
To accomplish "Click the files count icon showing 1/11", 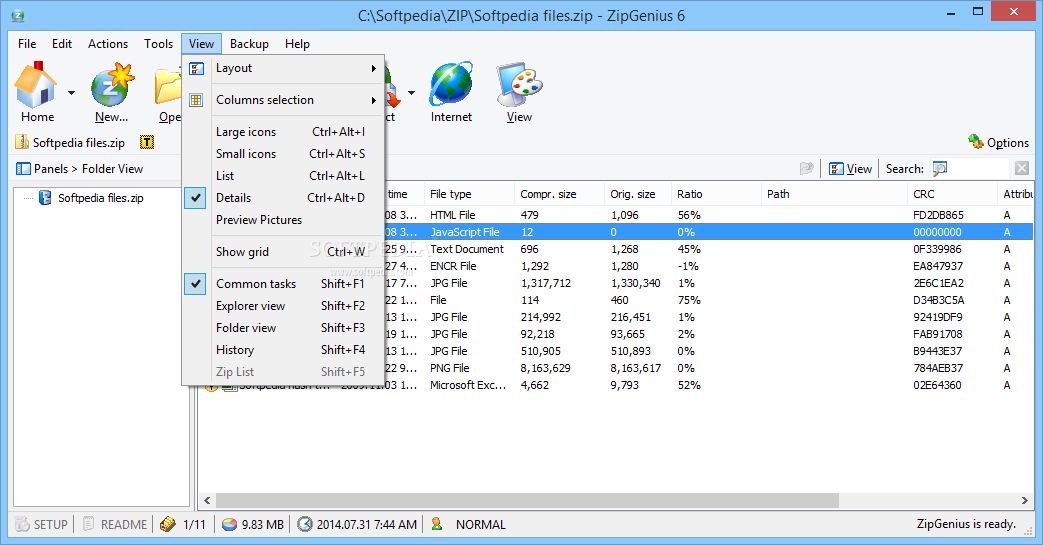I will click(x=168, y=524).
